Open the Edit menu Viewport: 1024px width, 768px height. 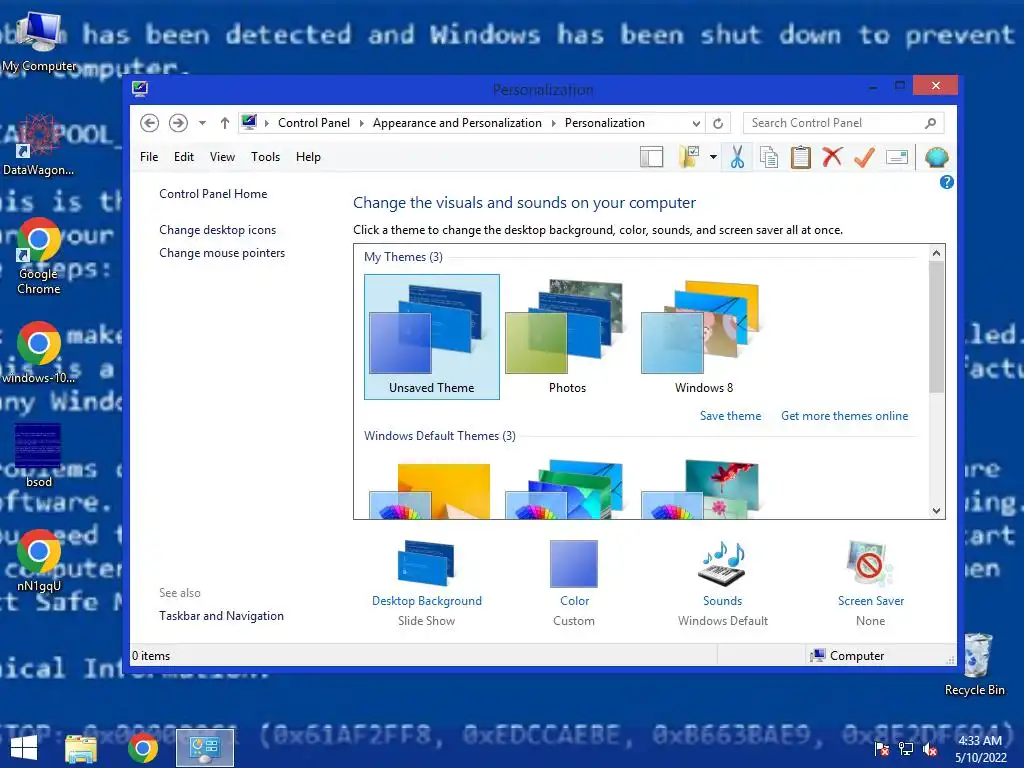(x=184, y=157)
